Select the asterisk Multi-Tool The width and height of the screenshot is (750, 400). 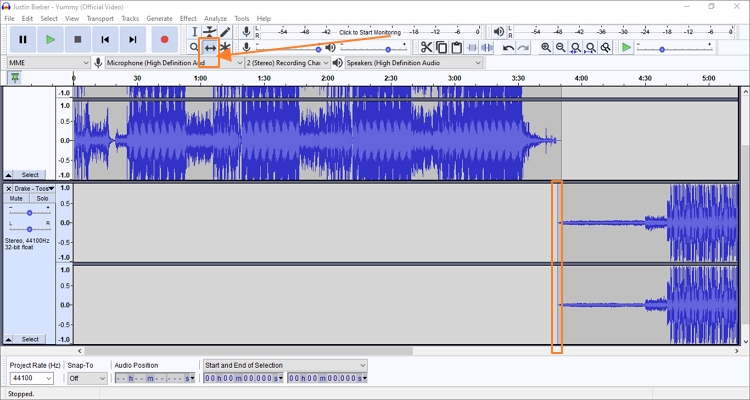coord(225,47)
